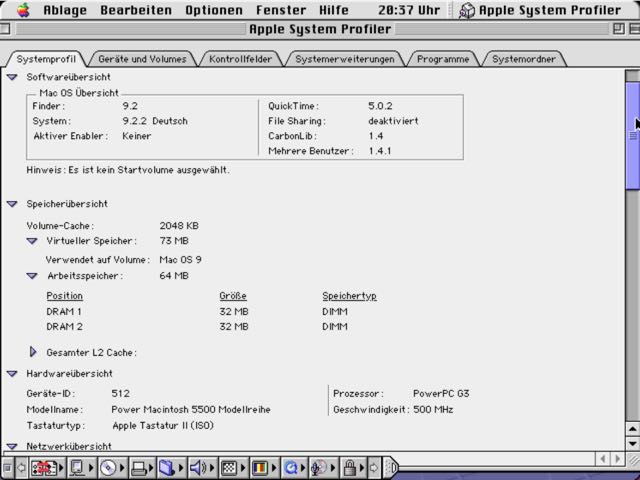The width and height of the screenshot is (640, 480).
Task: Open the Optionen menu
Action: pyautogui.click(x=214, y=10)
